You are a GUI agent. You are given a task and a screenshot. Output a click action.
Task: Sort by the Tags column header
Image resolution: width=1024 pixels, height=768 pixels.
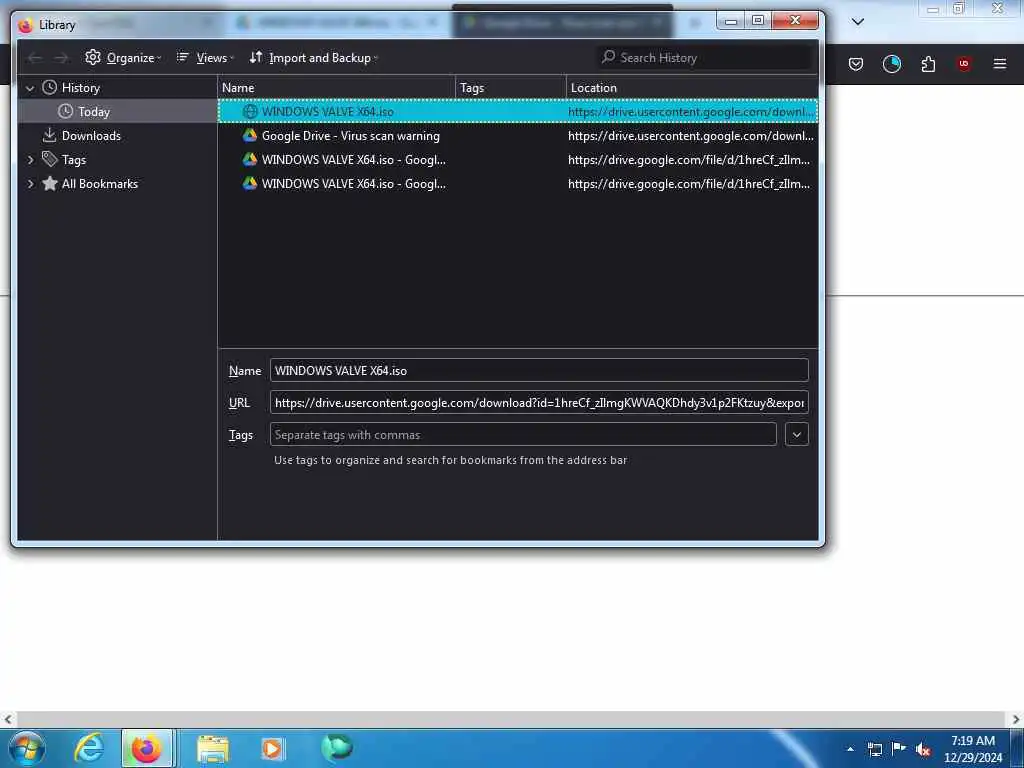pos(511,88)
